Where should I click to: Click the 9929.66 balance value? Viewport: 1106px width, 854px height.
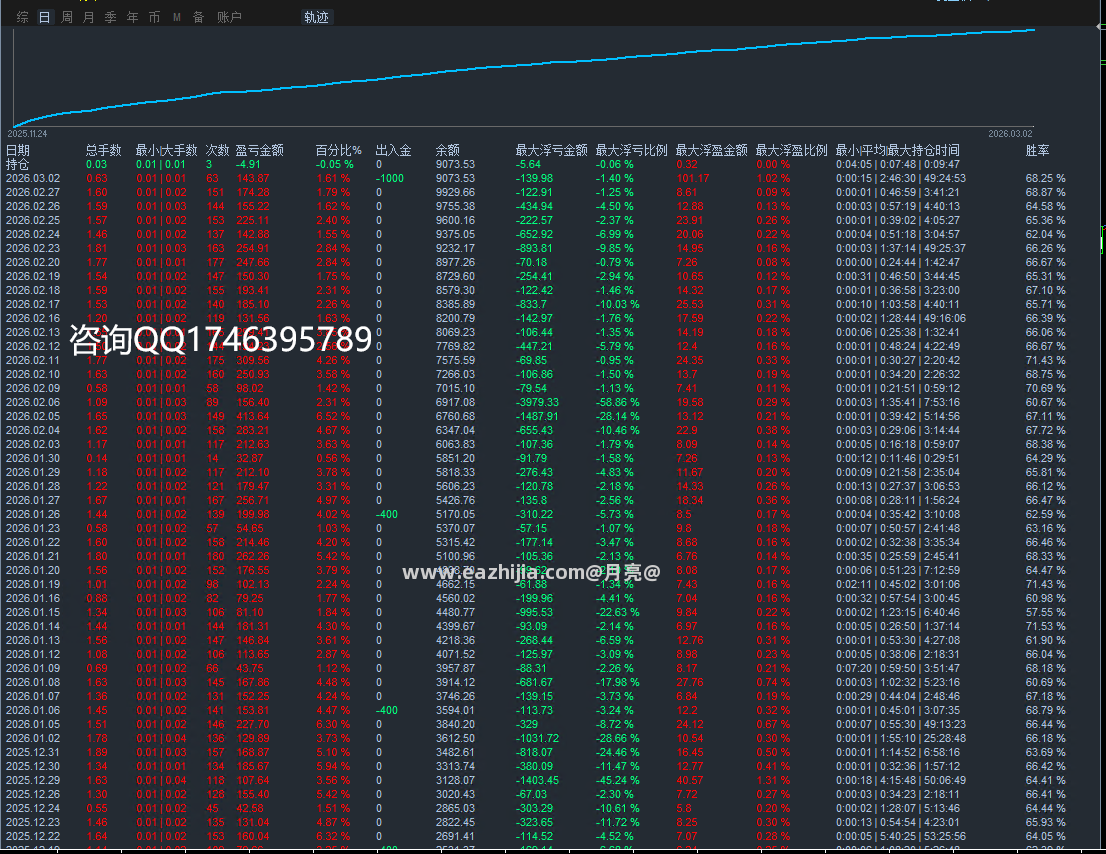click(456, 193)
